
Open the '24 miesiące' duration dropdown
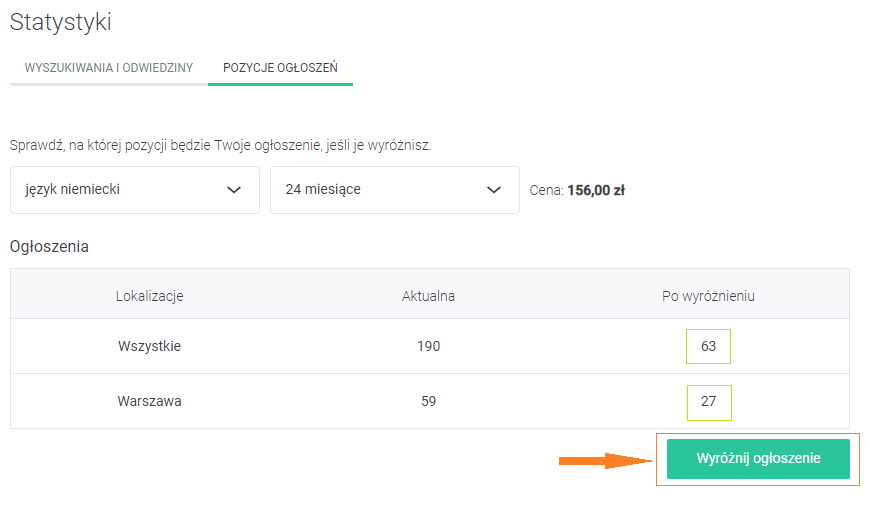(394, 190)
